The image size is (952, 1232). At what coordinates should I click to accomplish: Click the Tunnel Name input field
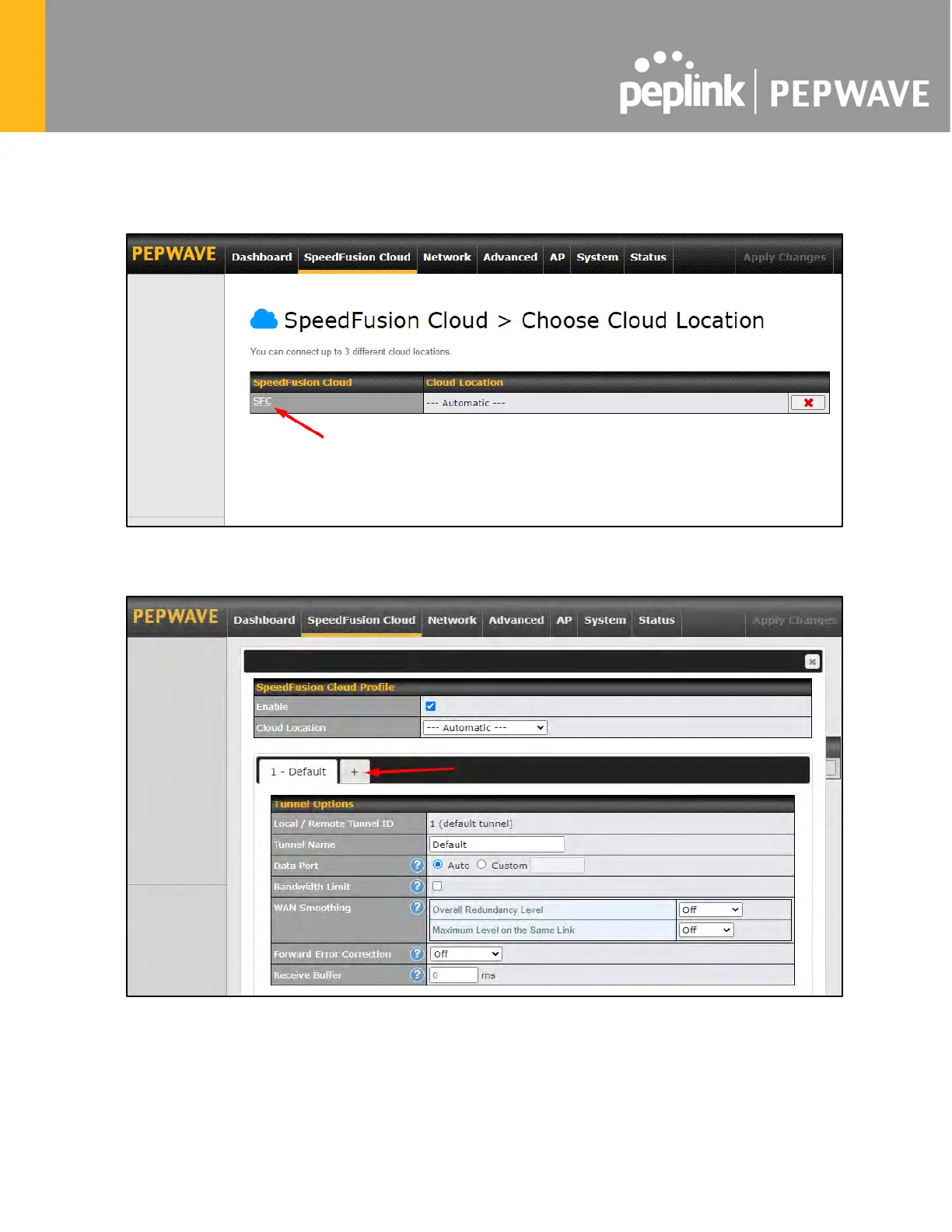tap(496, 844)
